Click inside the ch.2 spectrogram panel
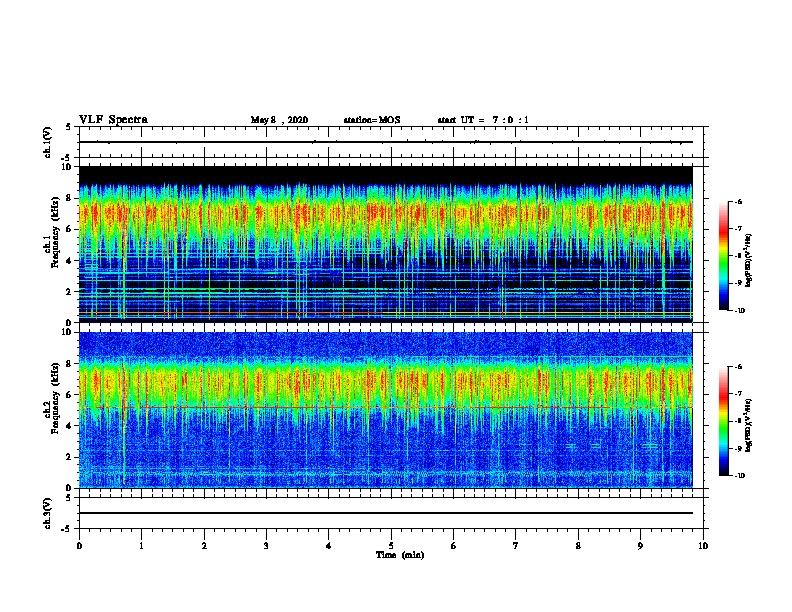The height and width of the screenshot is (612, 792). pyautogui.click(x=386, y=410)
